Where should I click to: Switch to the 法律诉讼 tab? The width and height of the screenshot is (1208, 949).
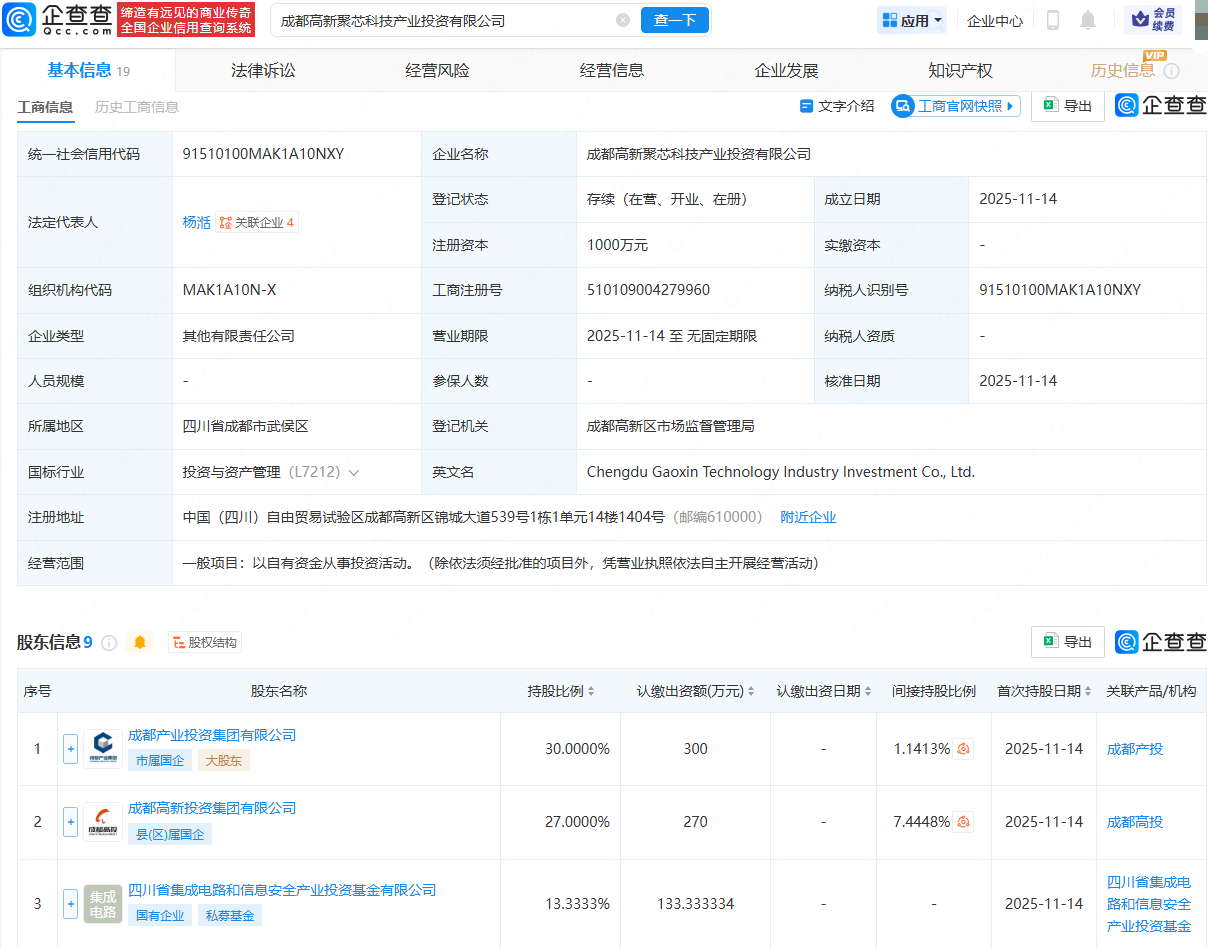point(263,70)
